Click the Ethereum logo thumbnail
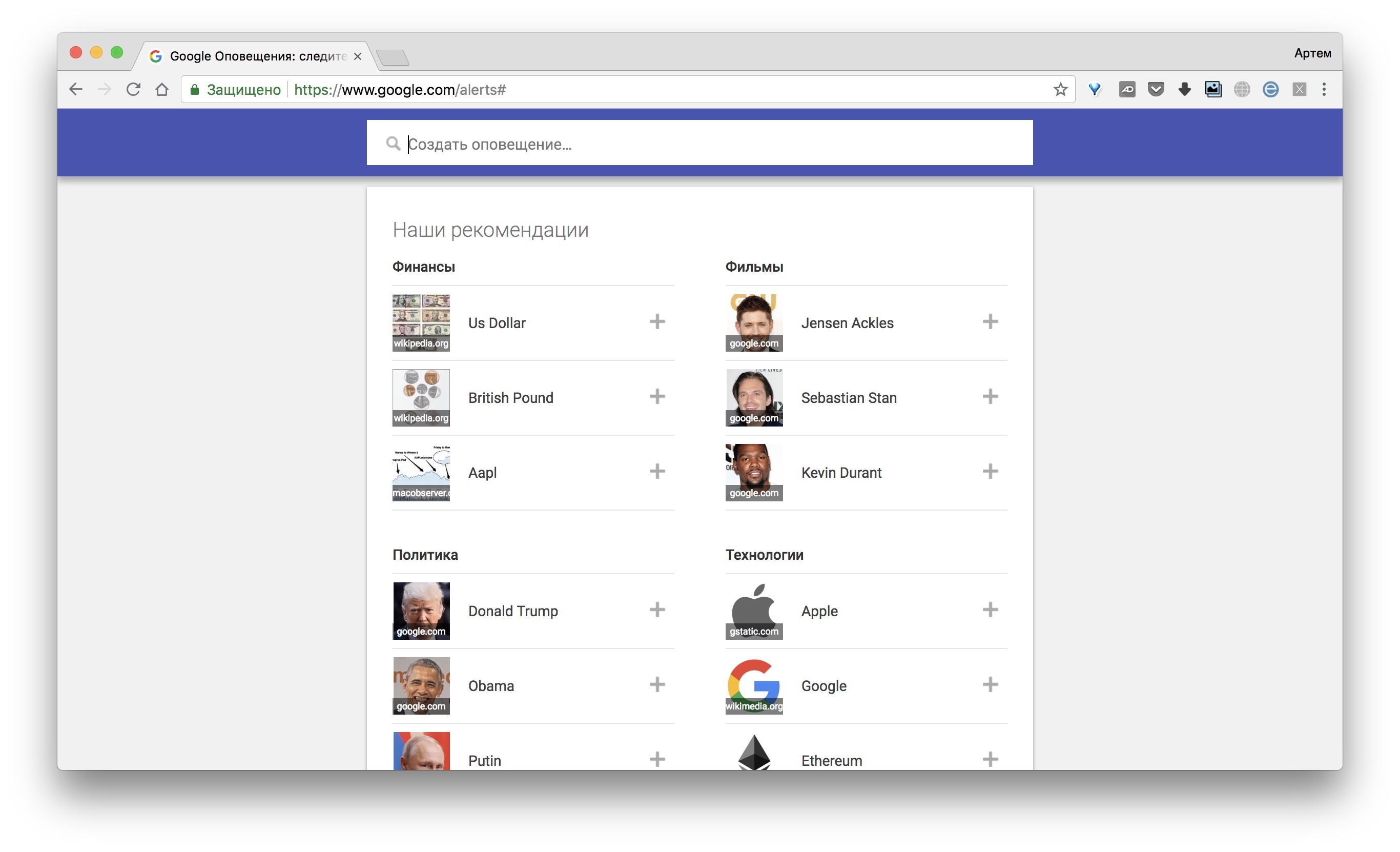Screen dimensions: 1400x852 (x=754, y=752)
